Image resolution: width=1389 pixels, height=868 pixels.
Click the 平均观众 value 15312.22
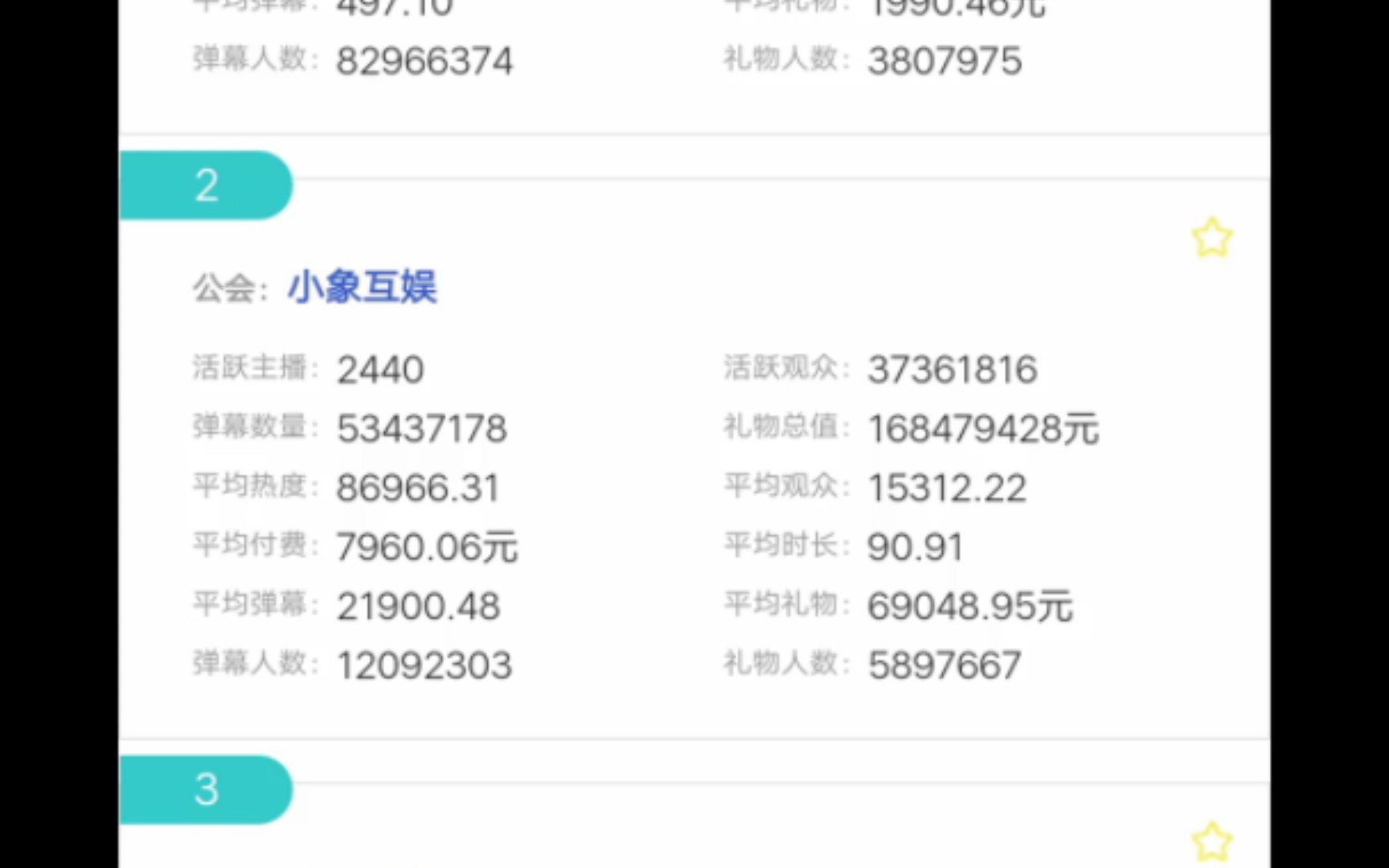click(x=948, y=488)
